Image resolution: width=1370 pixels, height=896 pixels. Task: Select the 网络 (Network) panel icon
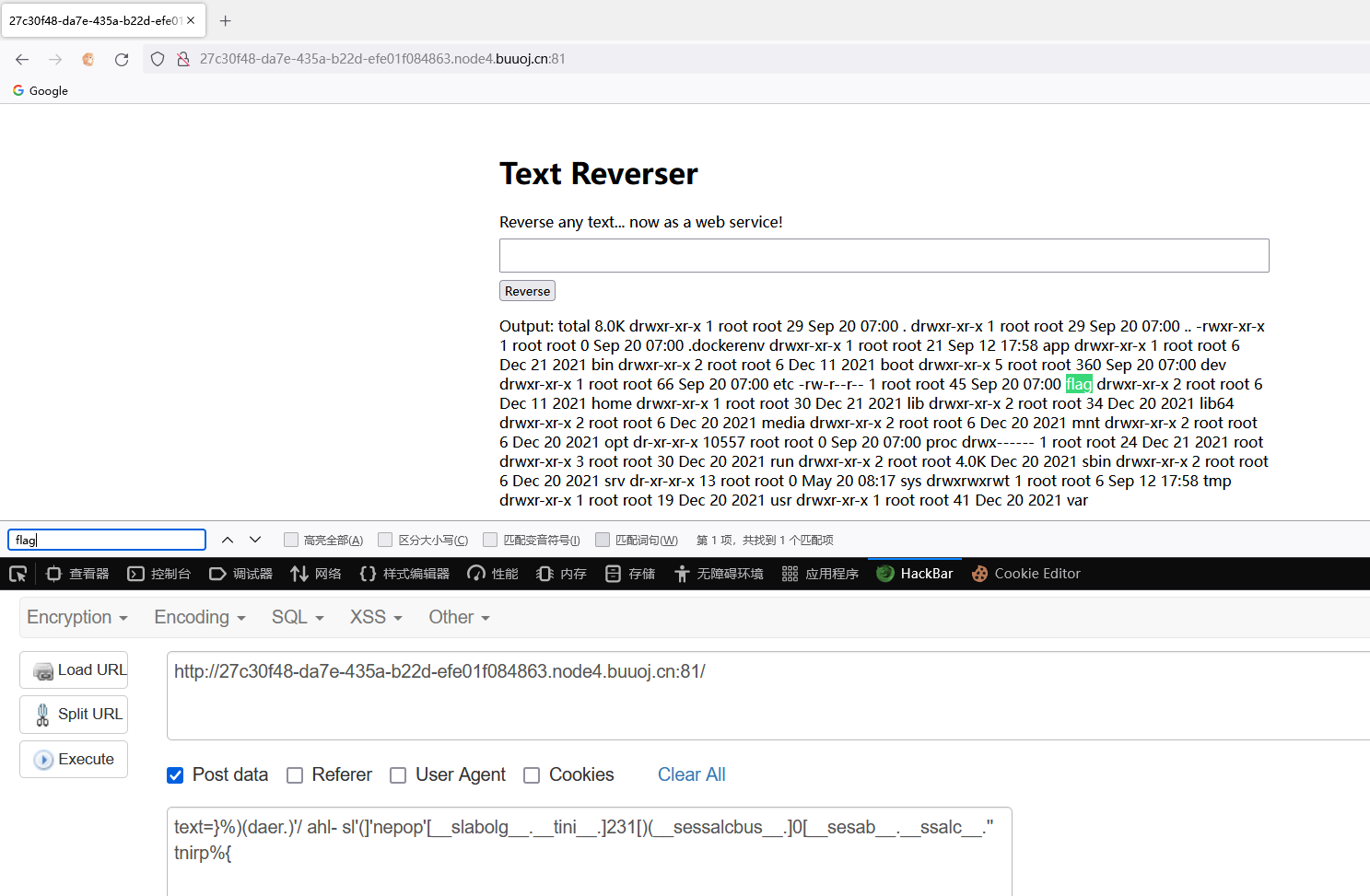click(x=316, y=573)
